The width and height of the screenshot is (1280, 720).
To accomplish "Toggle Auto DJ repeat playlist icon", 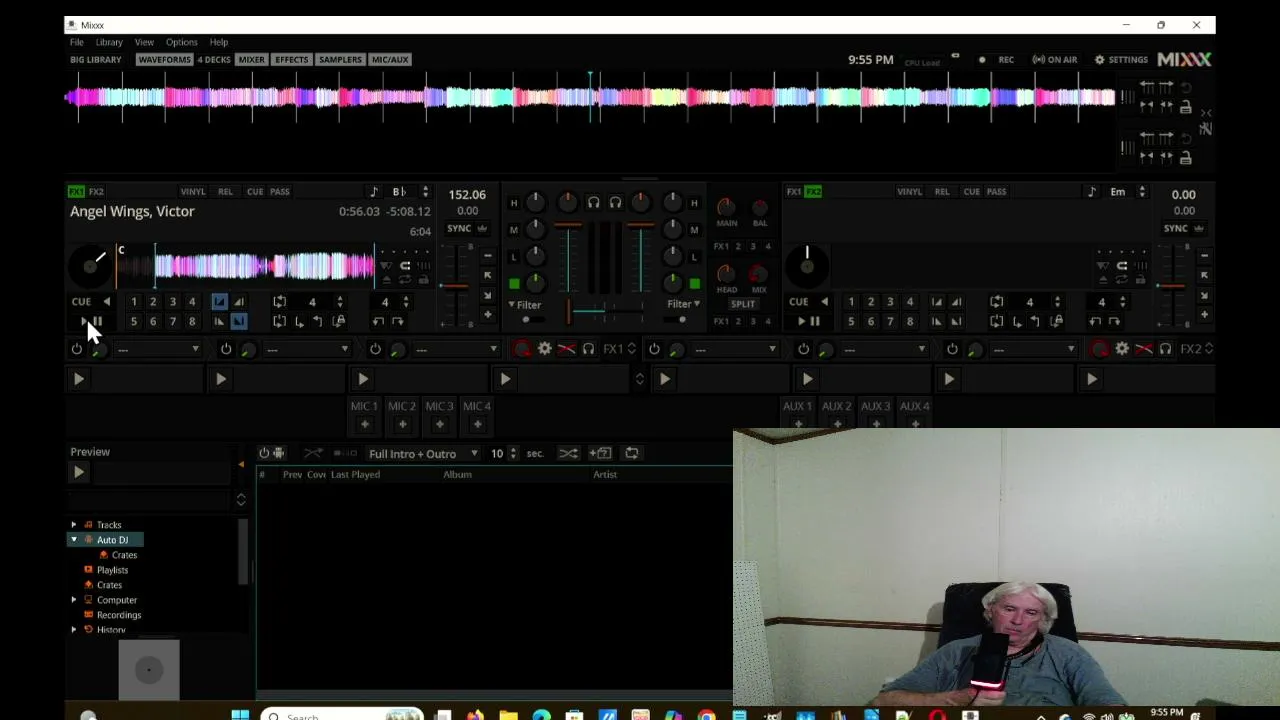I will 632,453.
